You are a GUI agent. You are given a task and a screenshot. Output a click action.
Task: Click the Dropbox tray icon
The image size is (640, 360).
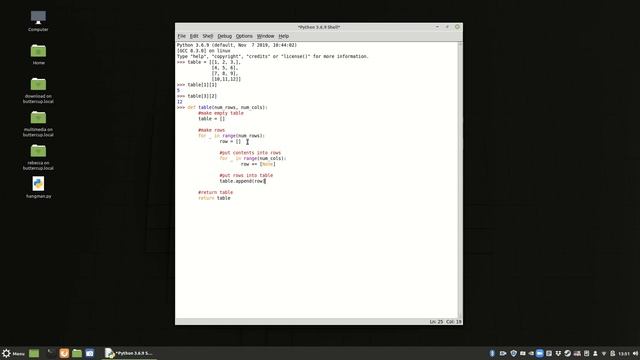point(558,353)
